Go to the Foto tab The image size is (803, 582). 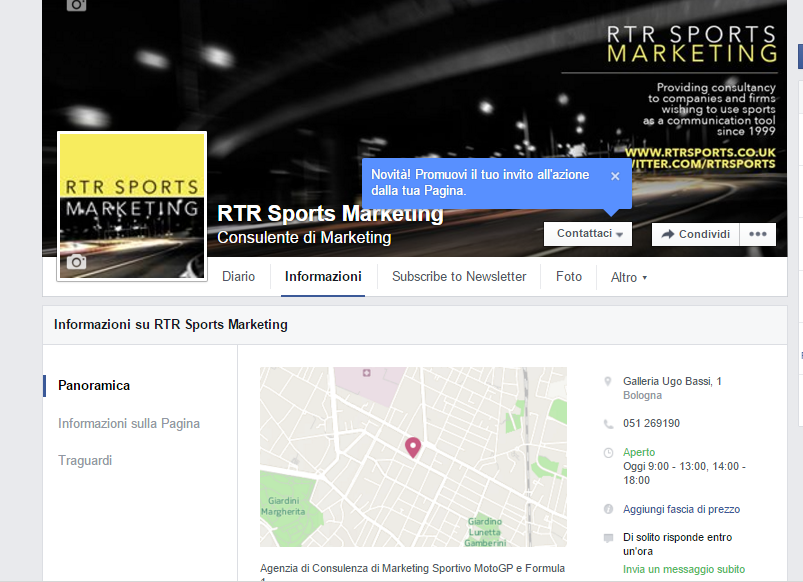(569, 277)
